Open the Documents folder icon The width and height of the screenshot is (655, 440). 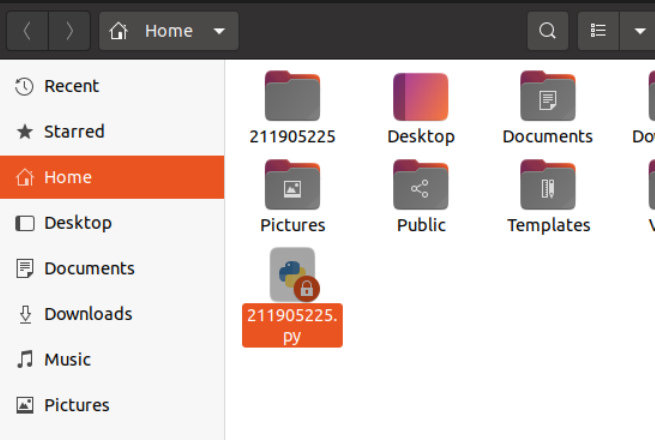point(547,97)
